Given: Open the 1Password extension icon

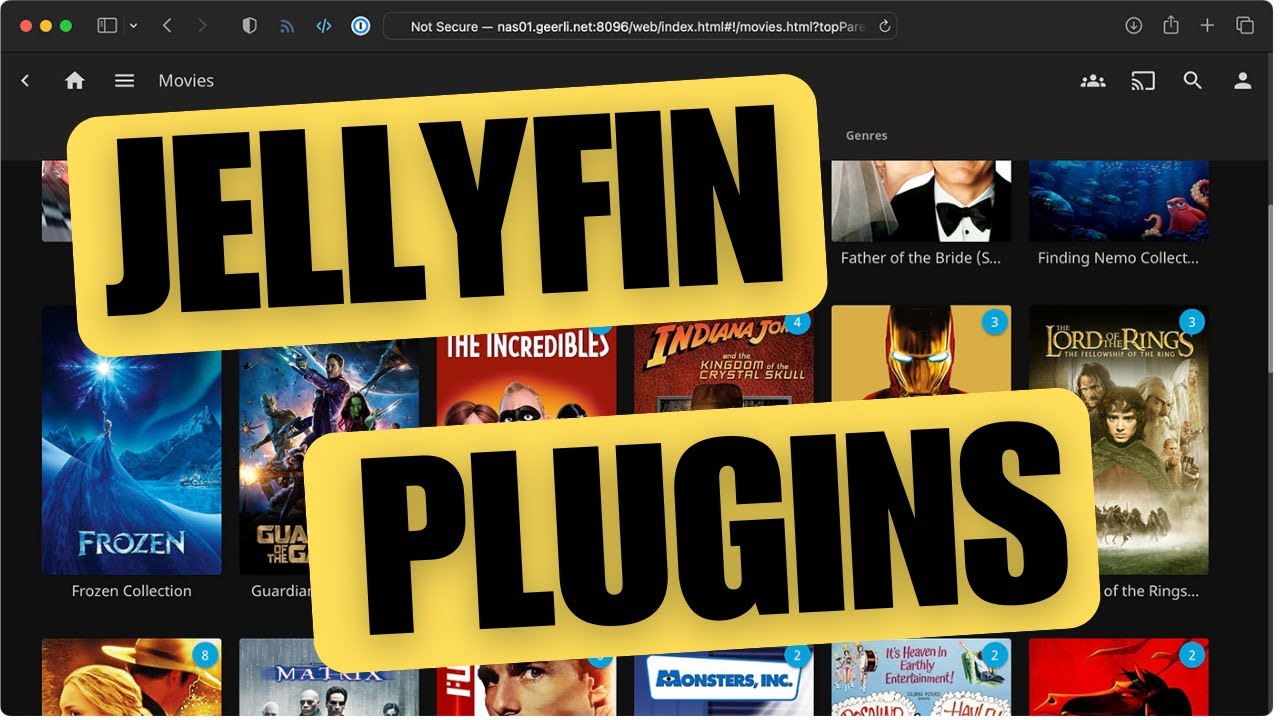Looking at the screenshot, I should [361, 26].
